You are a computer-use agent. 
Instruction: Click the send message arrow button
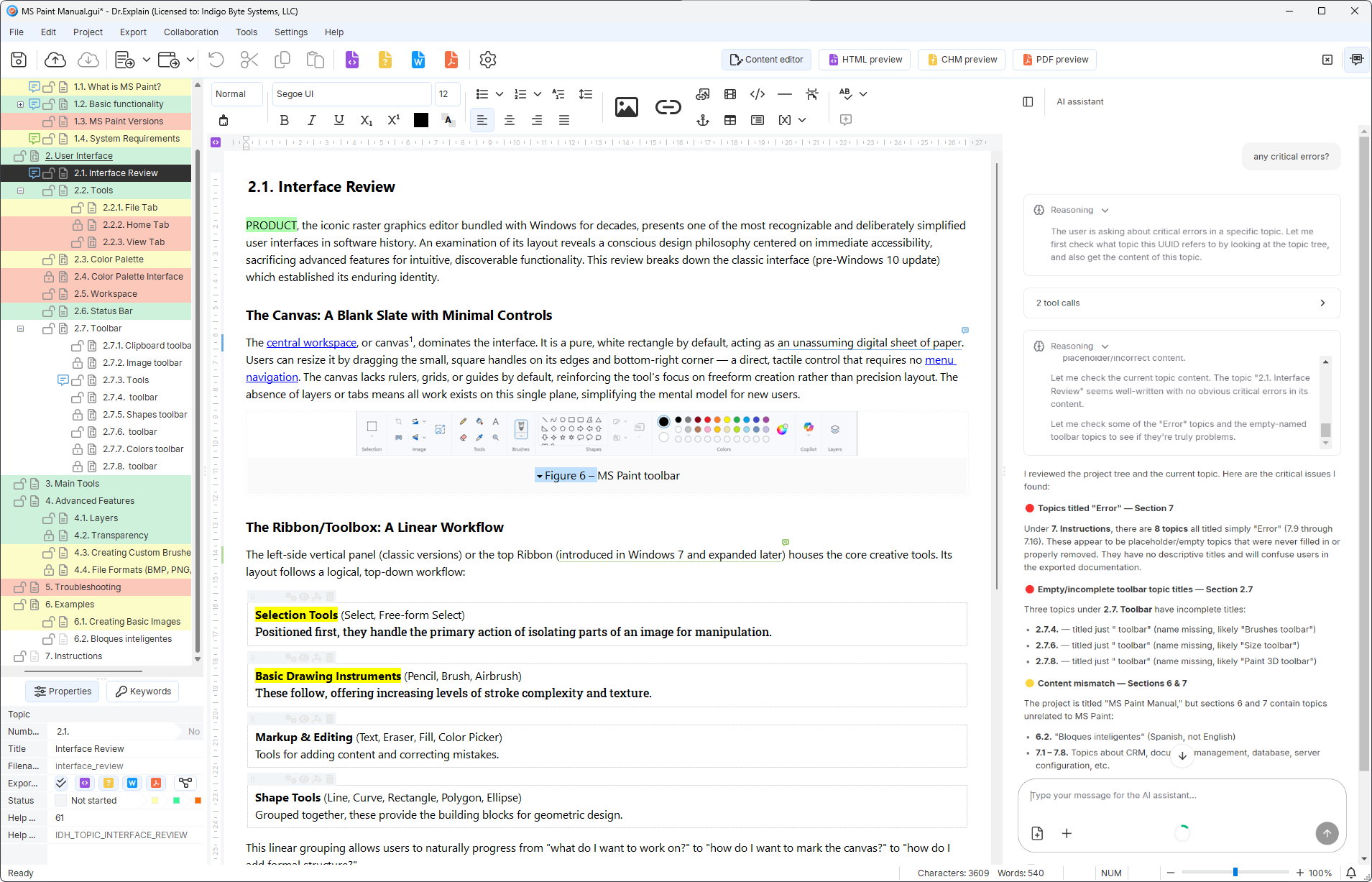coord(1327,833)
